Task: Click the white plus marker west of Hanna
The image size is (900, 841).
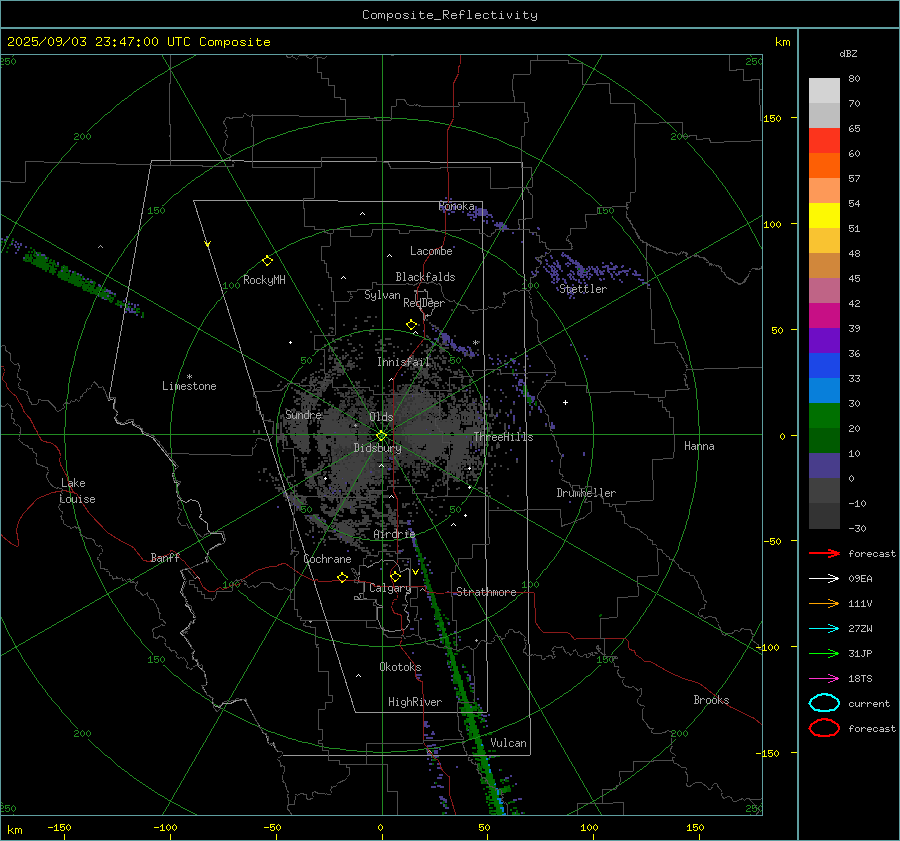Action: tap(565, 402)
